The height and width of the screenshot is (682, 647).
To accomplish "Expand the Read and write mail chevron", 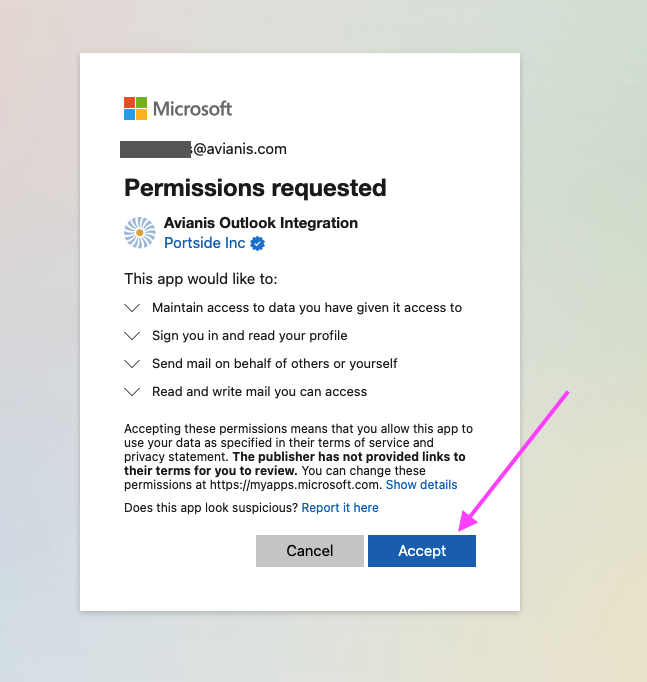I will point(132,392).
